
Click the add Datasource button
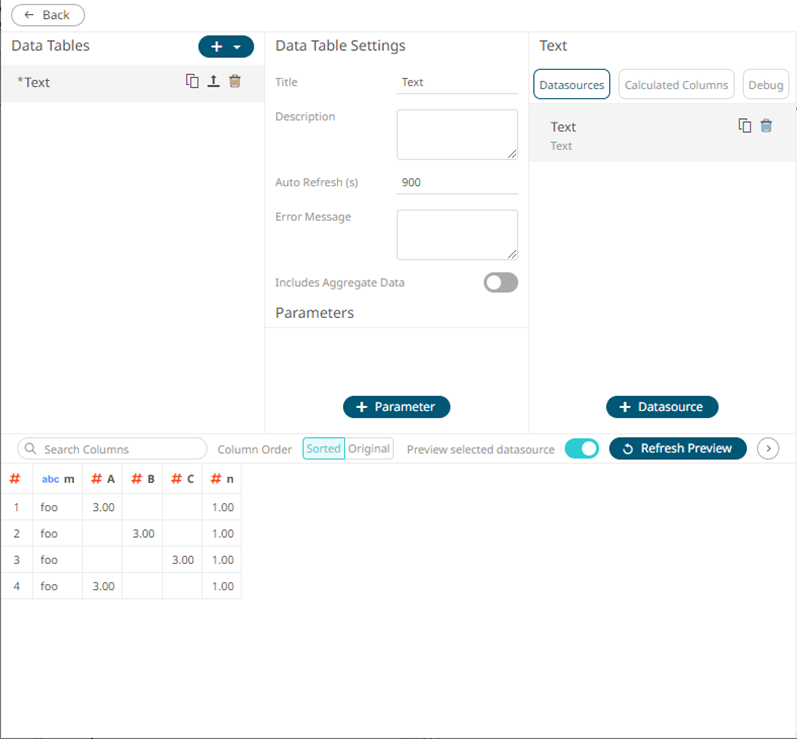pos(661,407)
